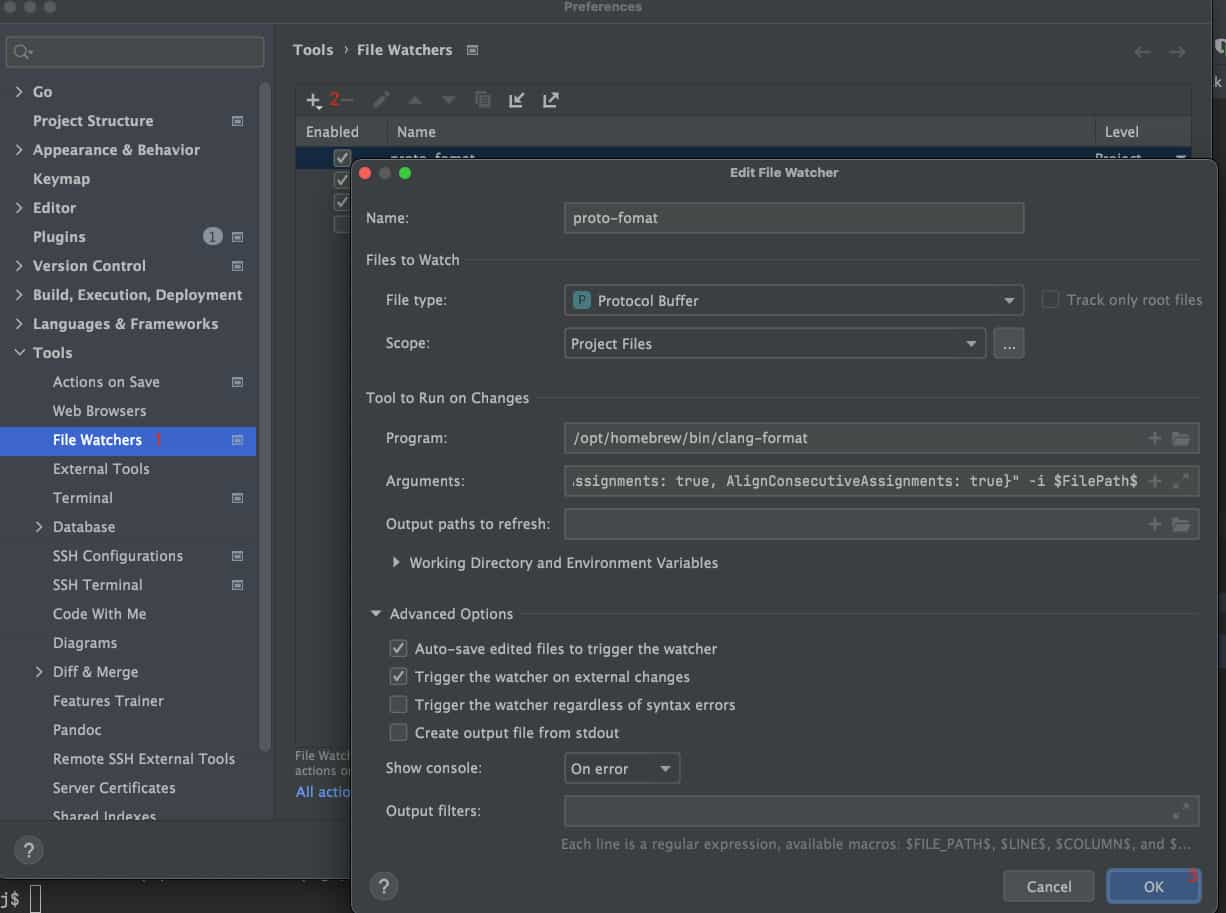The height and width of the screenshot is (913, 1226).
Task: Expand the Arguments field editor icon
Action: coord(1180,481)
